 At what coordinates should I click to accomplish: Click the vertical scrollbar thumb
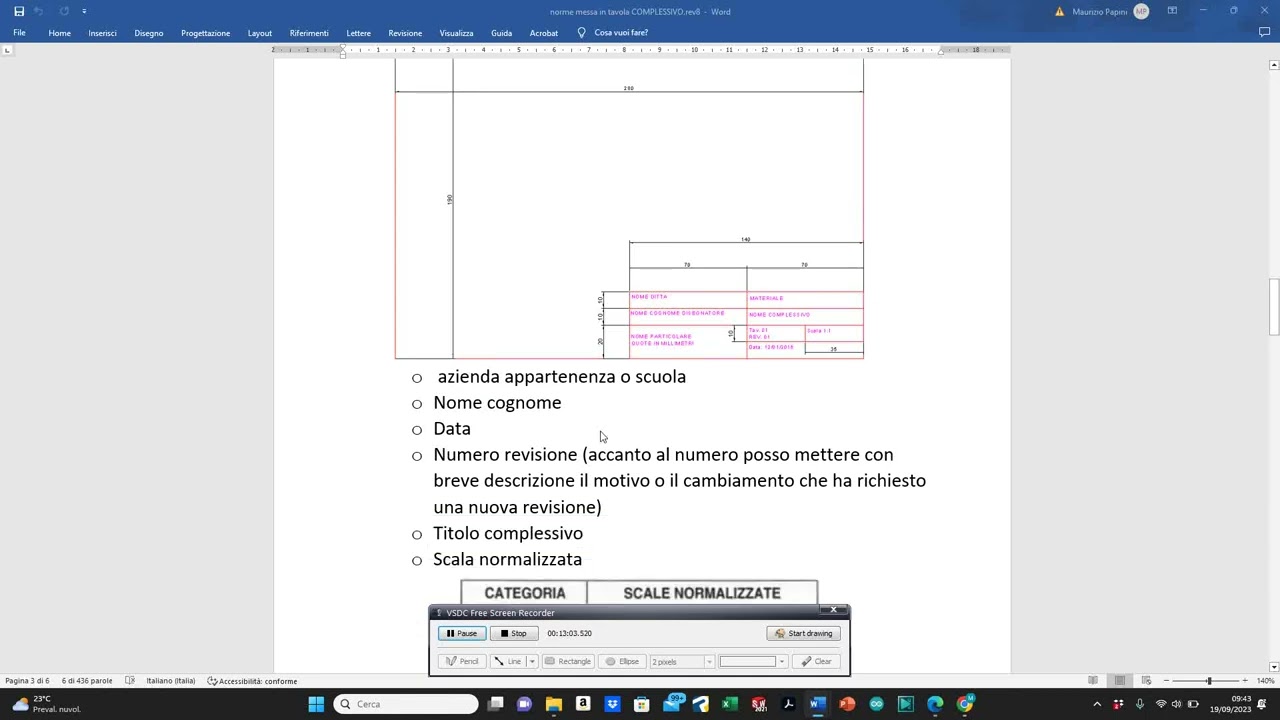[x=1274, y=307]
